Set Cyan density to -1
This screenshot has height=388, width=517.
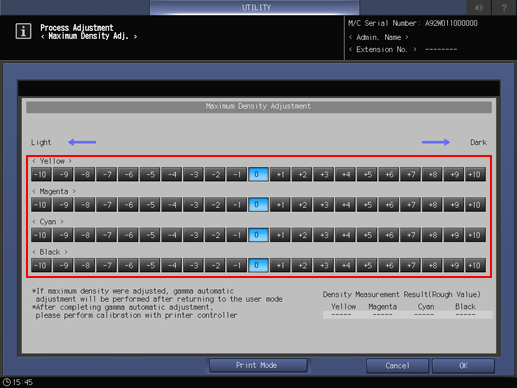[237, 235]
